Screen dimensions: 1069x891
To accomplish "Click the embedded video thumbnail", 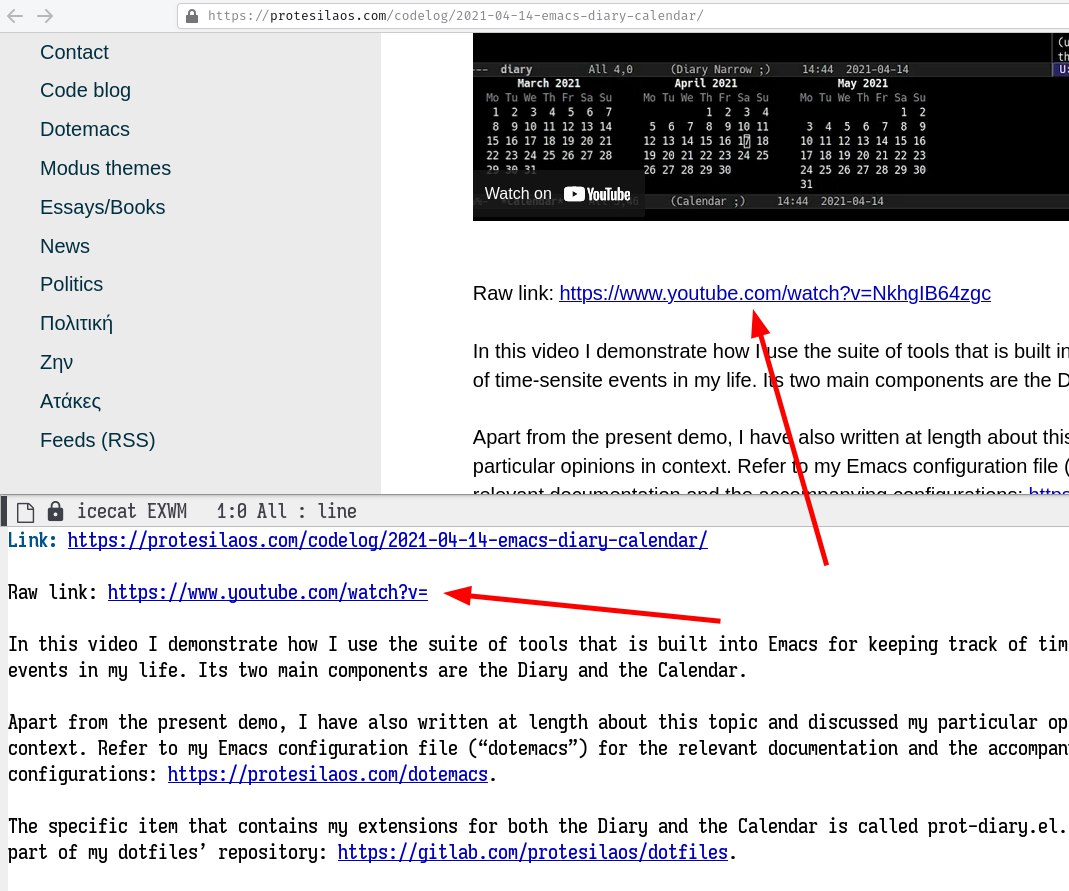I will (x=770, y=127).
